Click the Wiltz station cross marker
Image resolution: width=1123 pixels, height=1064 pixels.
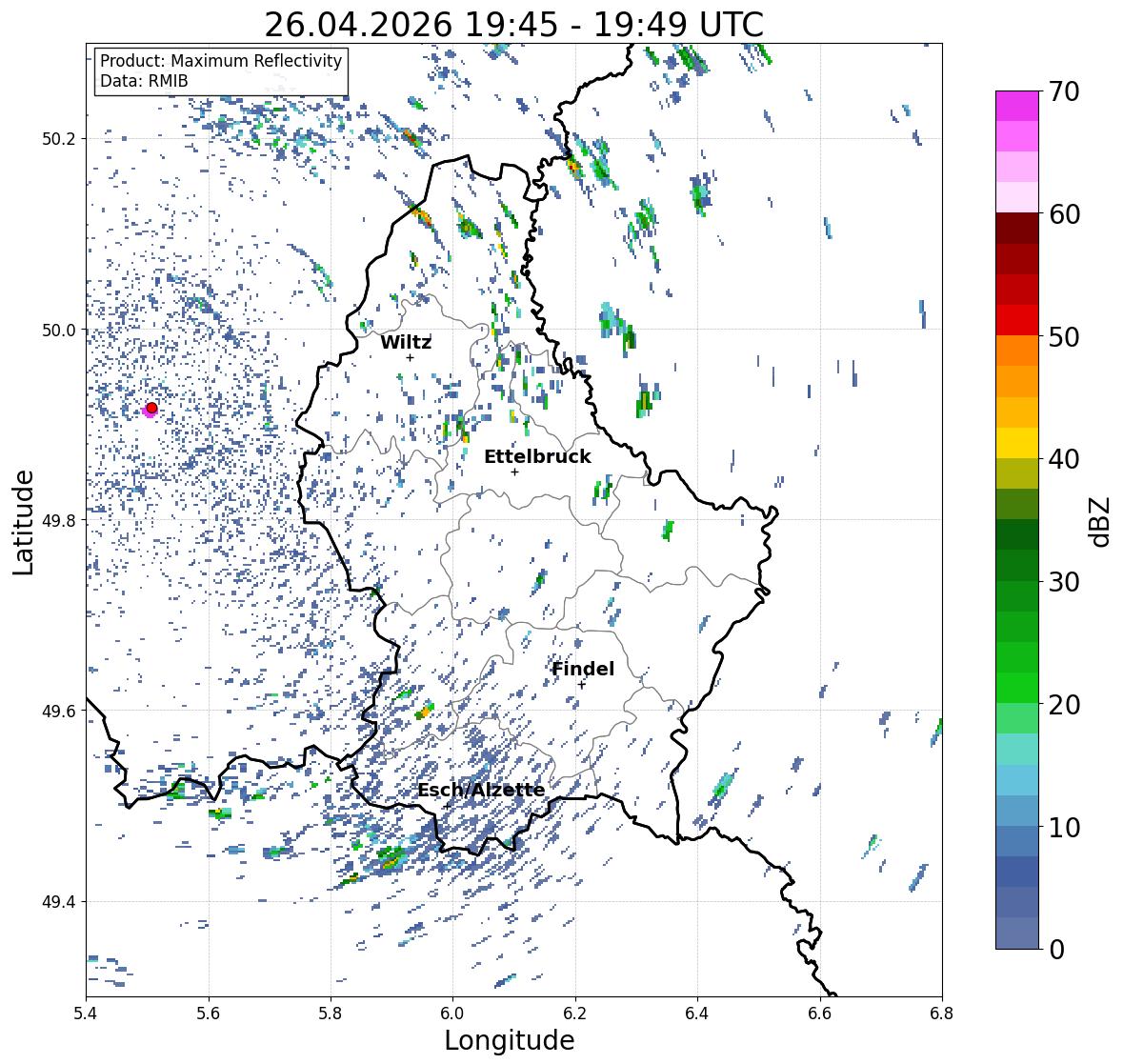(410, 358)
